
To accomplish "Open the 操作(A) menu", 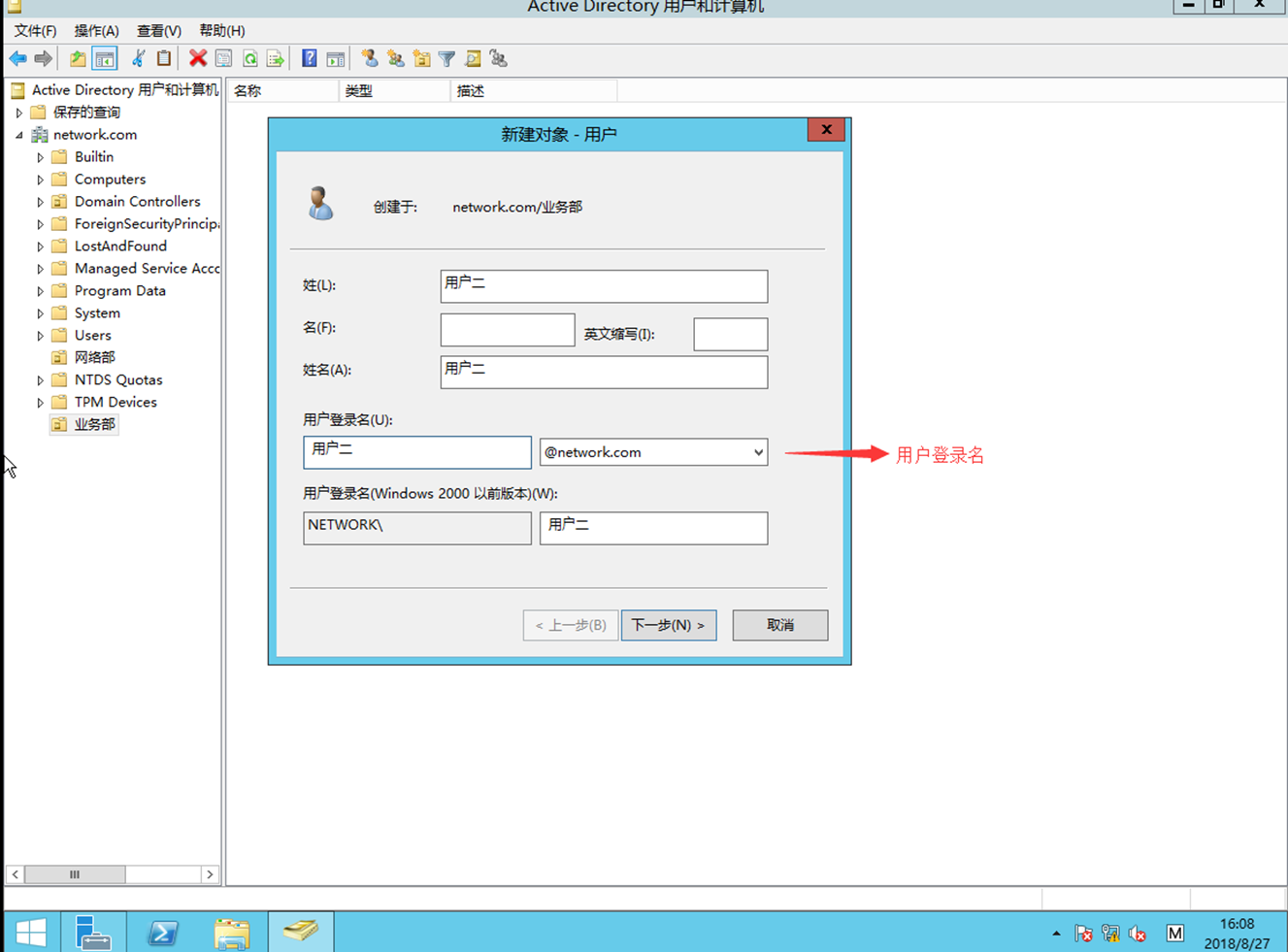I will tap(96, 30).
